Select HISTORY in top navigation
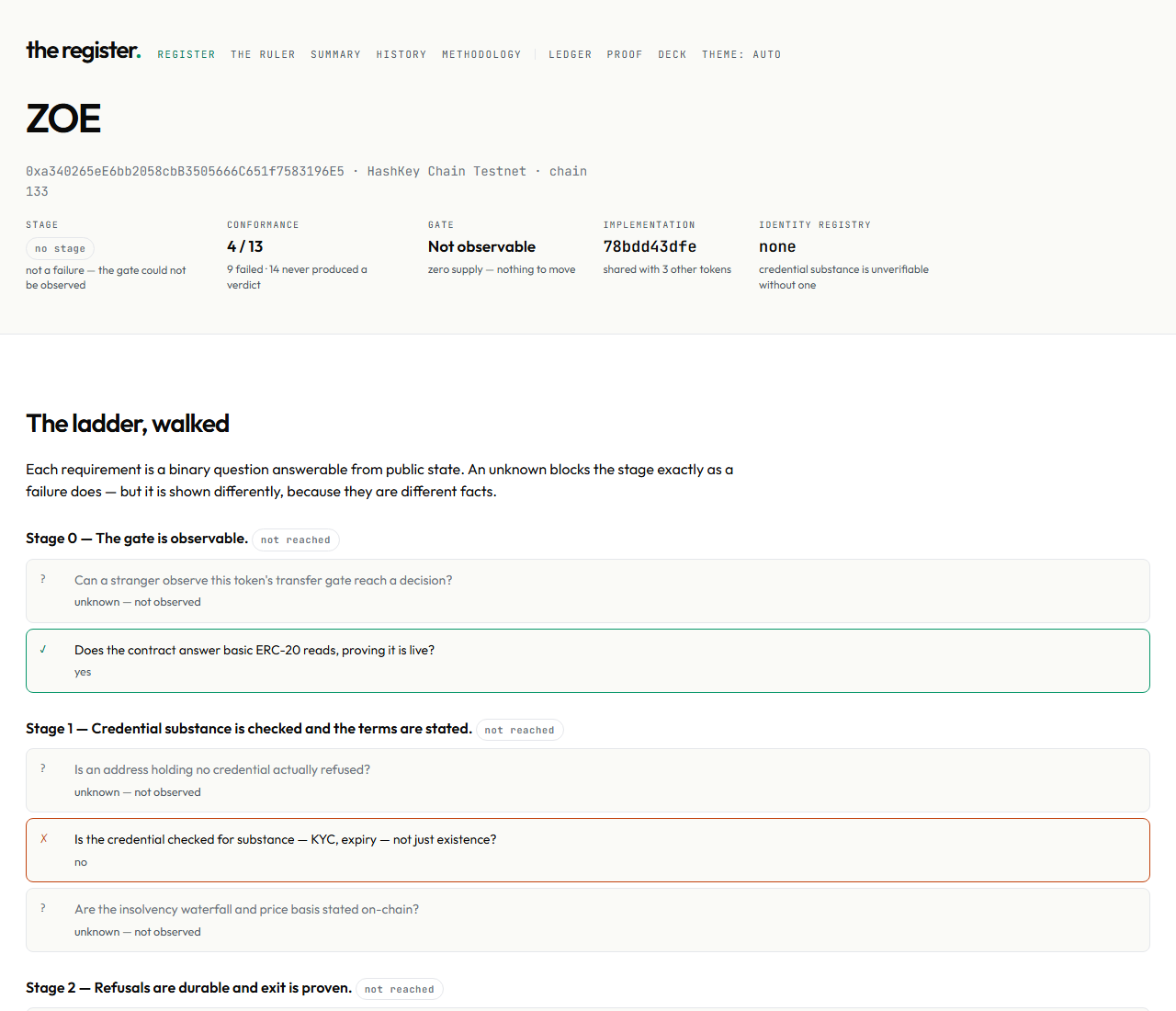 pyautogui.click(x=401, y=55)
